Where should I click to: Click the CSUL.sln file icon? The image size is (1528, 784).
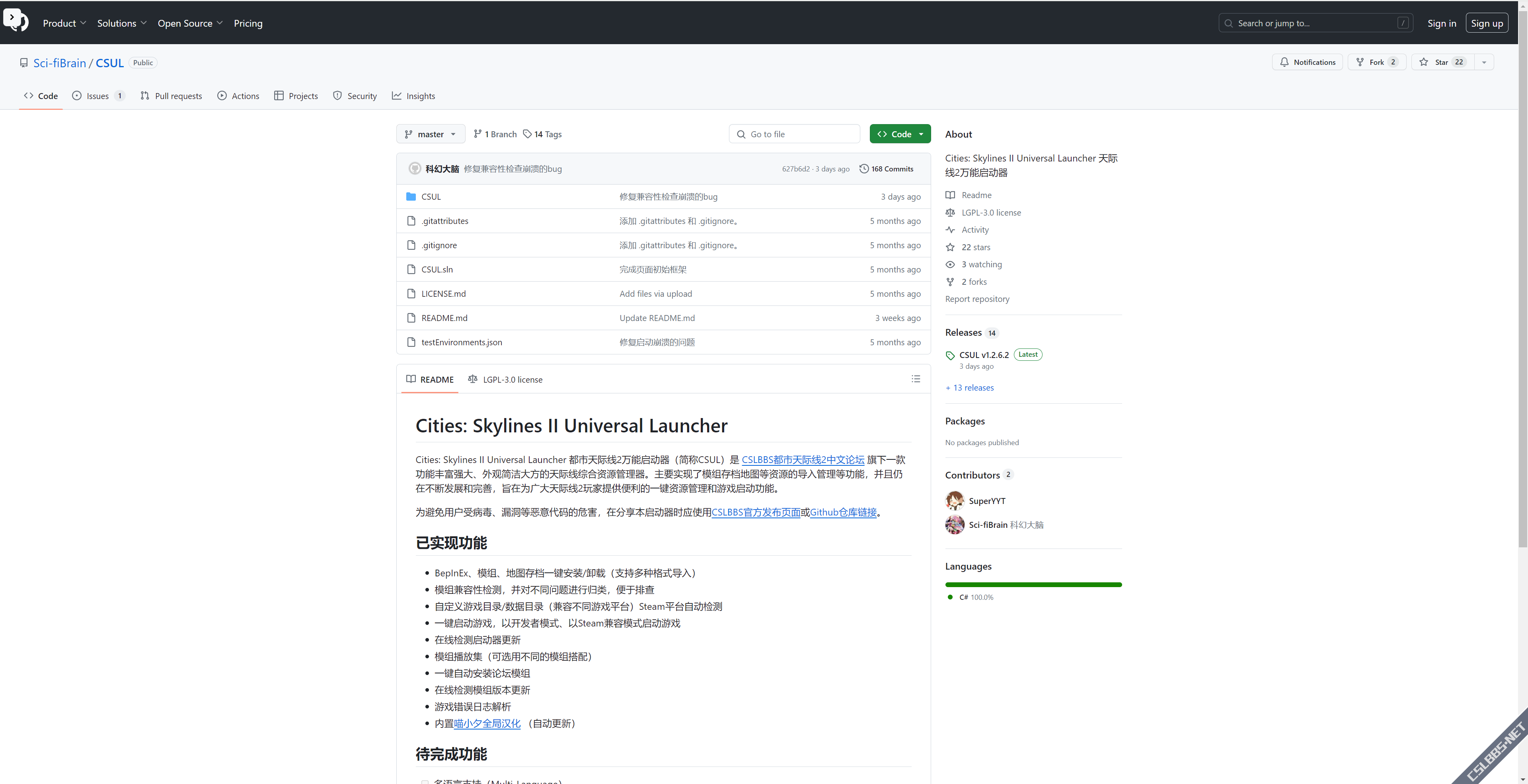[411, 269]
